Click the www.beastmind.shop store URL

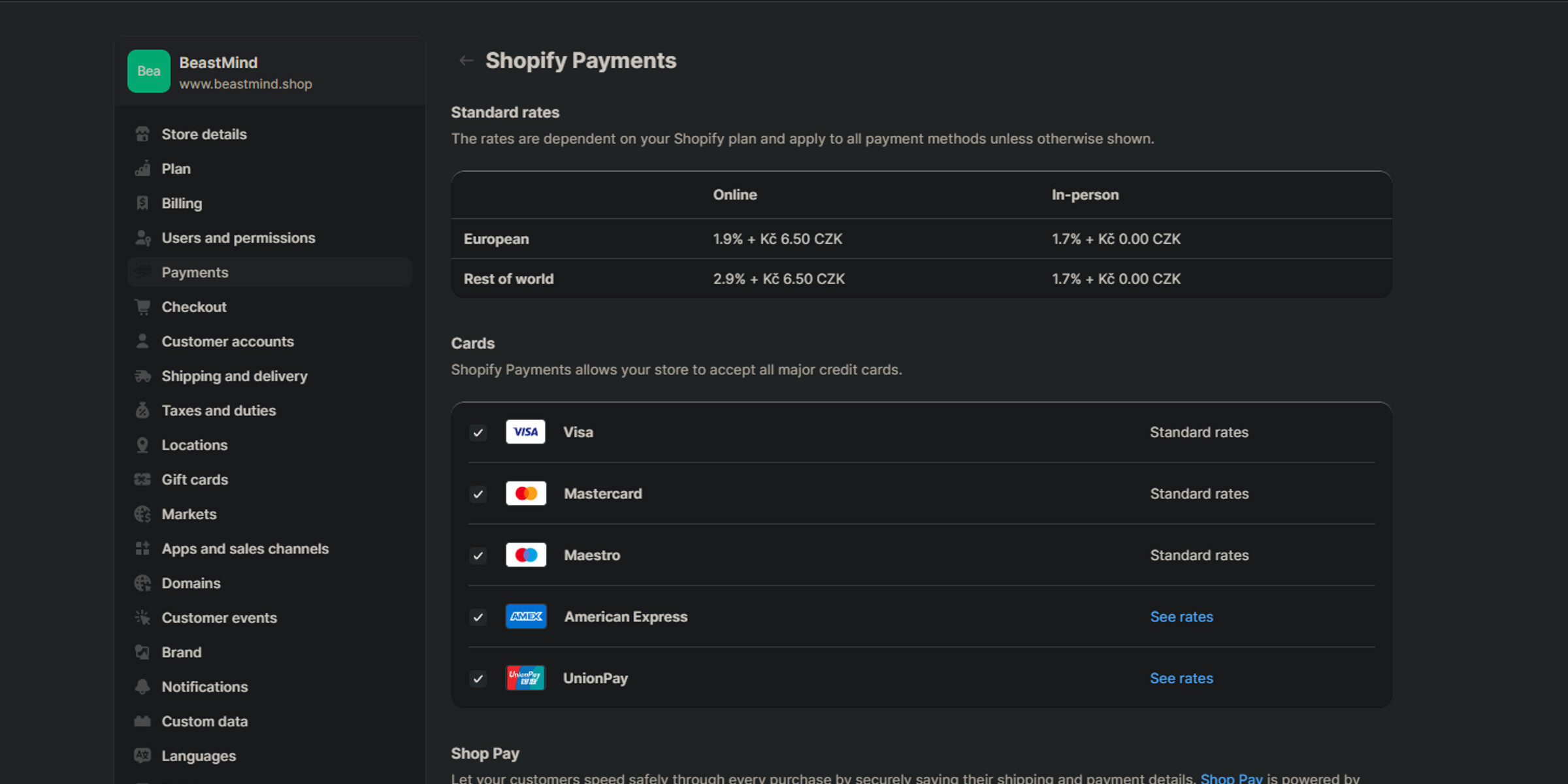pos(246,84)
